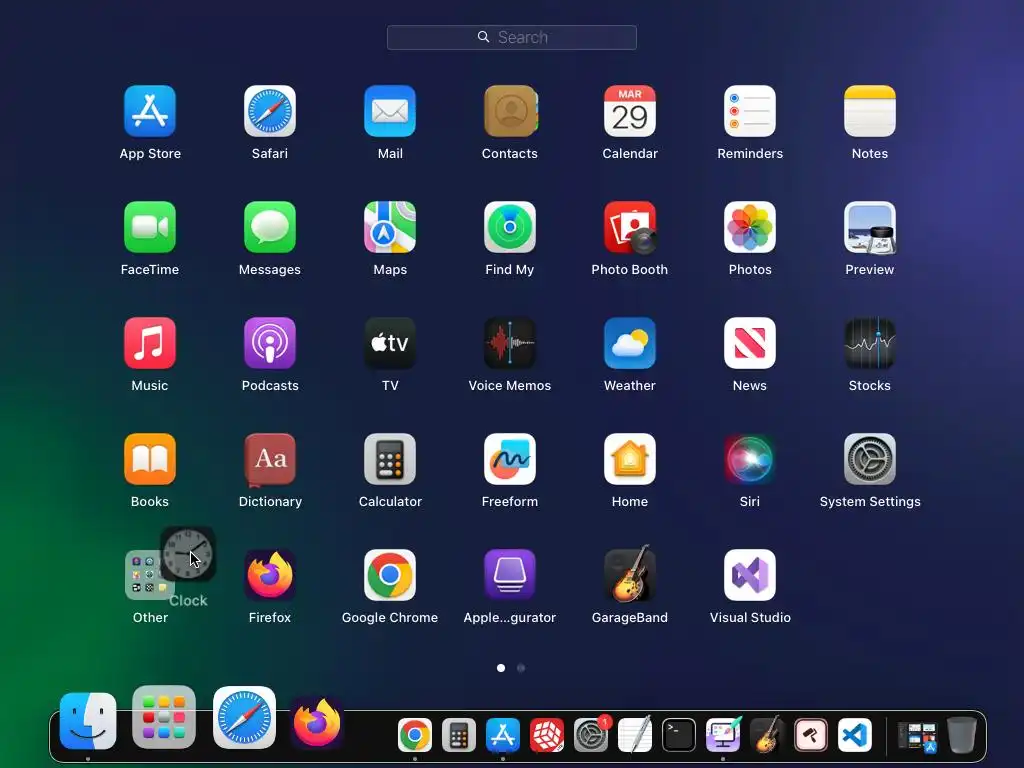Check the Weather app
The width and height of the screenshot is (1024, 768).
coord(630,343)
